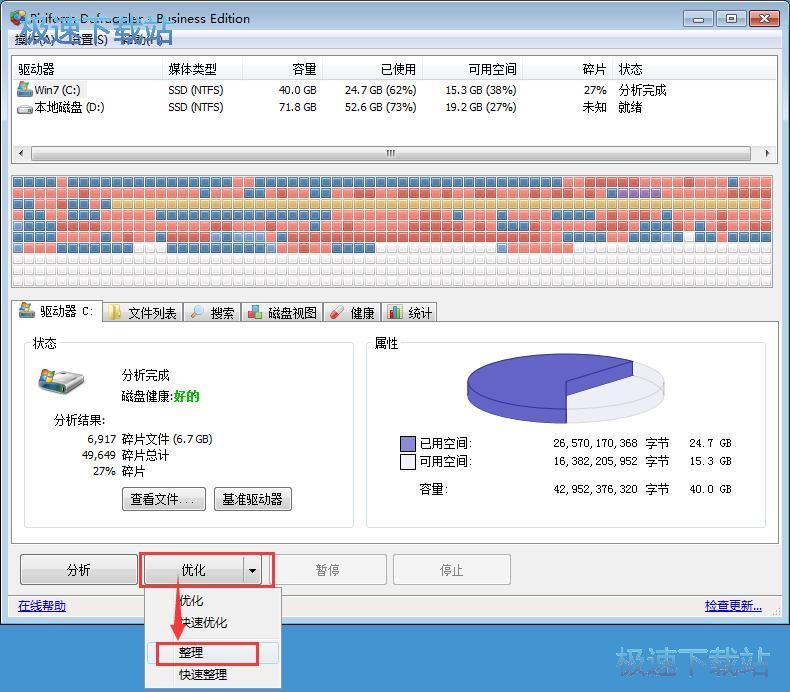Click the 15.3 GB (38%) free cell
Image resolution: width=790 pixels, height=692 pixels.
click(481, 90)
